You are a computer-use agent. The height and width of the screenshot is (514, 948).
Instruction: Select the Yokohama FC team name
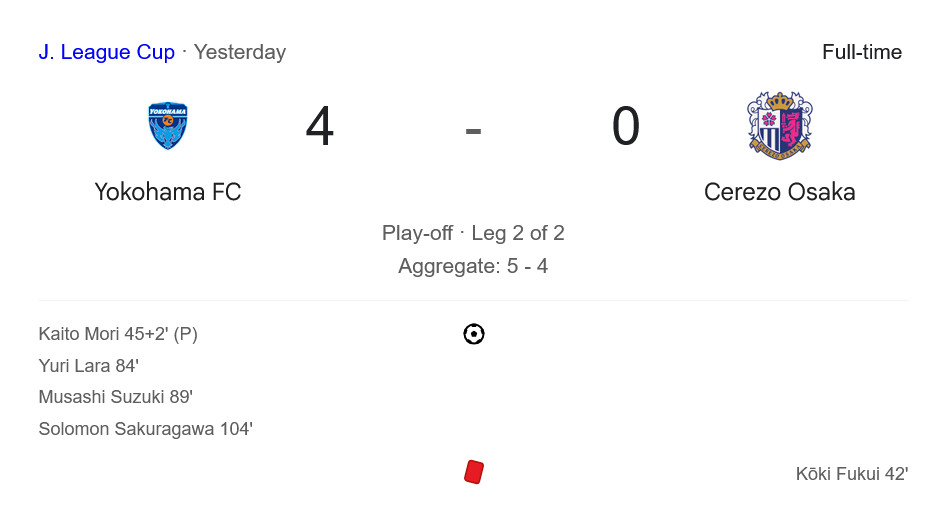coord(168,192)
